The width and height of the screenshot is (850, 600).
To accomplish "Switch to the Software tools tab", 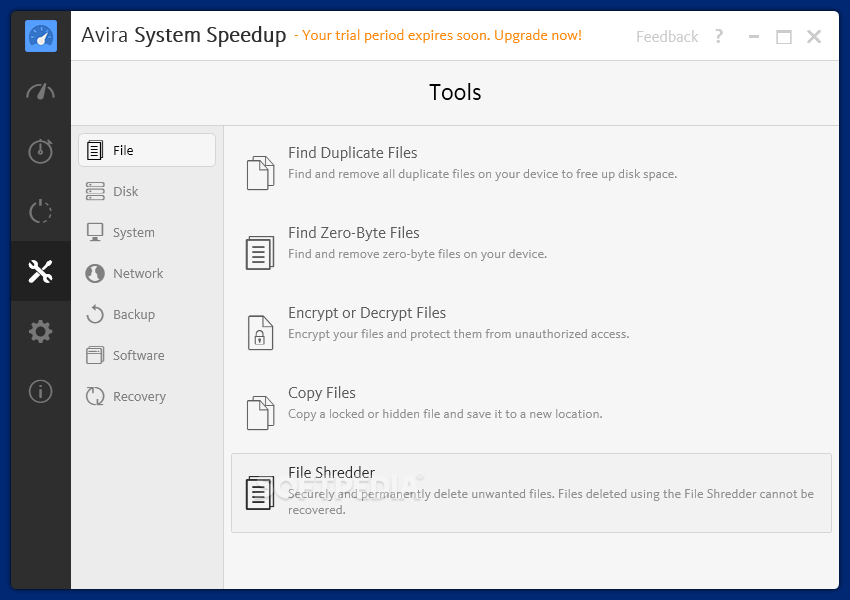I will [x=147, y=356].
